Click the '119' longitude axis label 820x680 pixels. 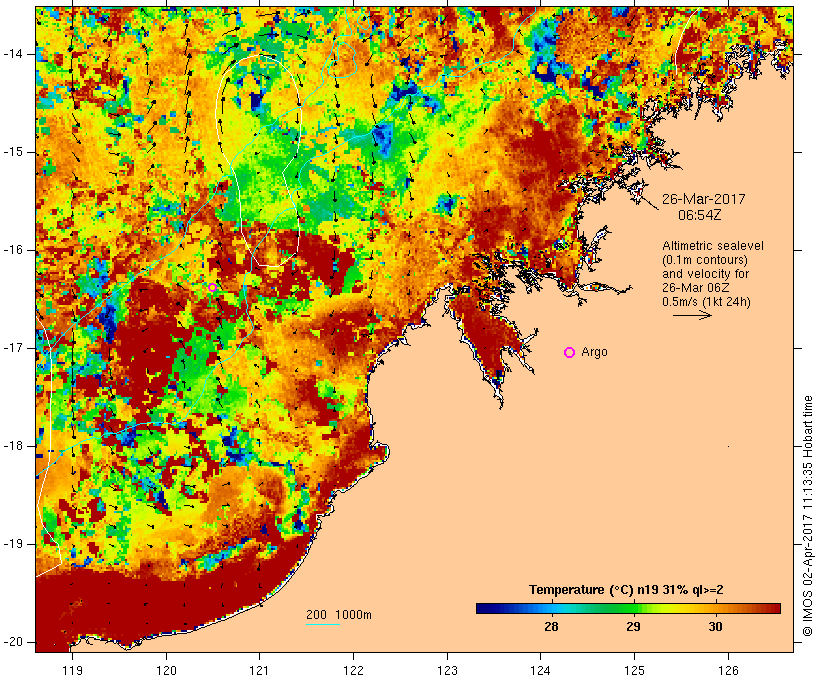[x=72, y=670]
